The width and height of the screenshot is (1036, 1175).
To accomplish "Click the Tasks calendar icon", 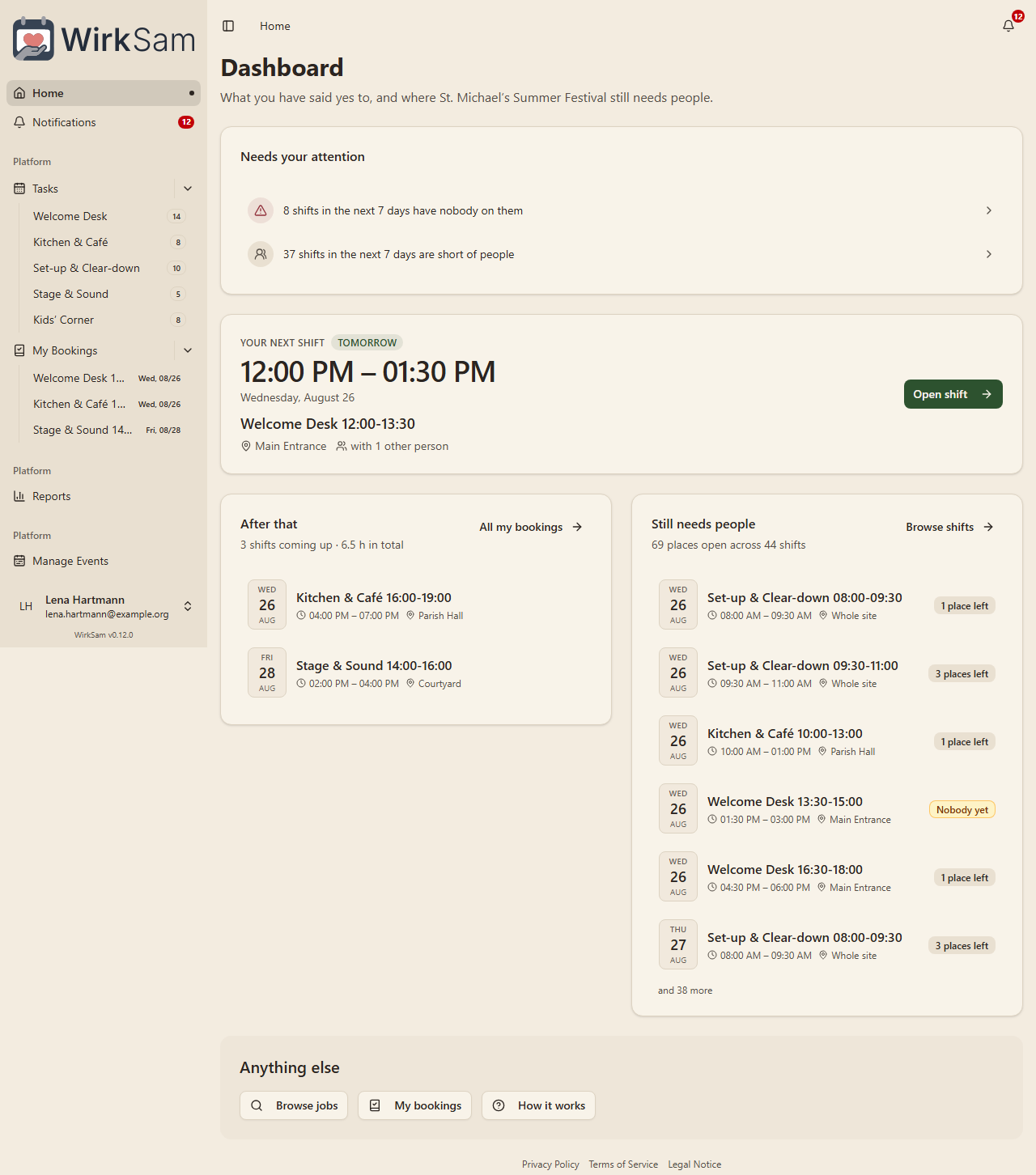I will click(19, 189).
